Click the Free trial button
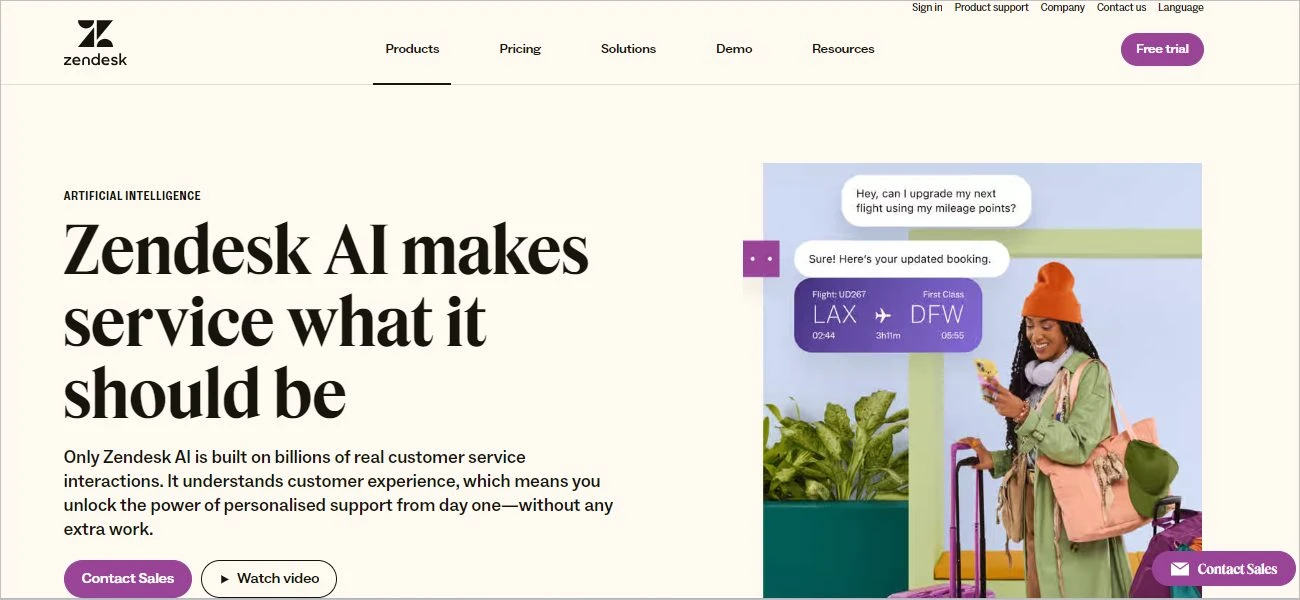 [1162, 49]
